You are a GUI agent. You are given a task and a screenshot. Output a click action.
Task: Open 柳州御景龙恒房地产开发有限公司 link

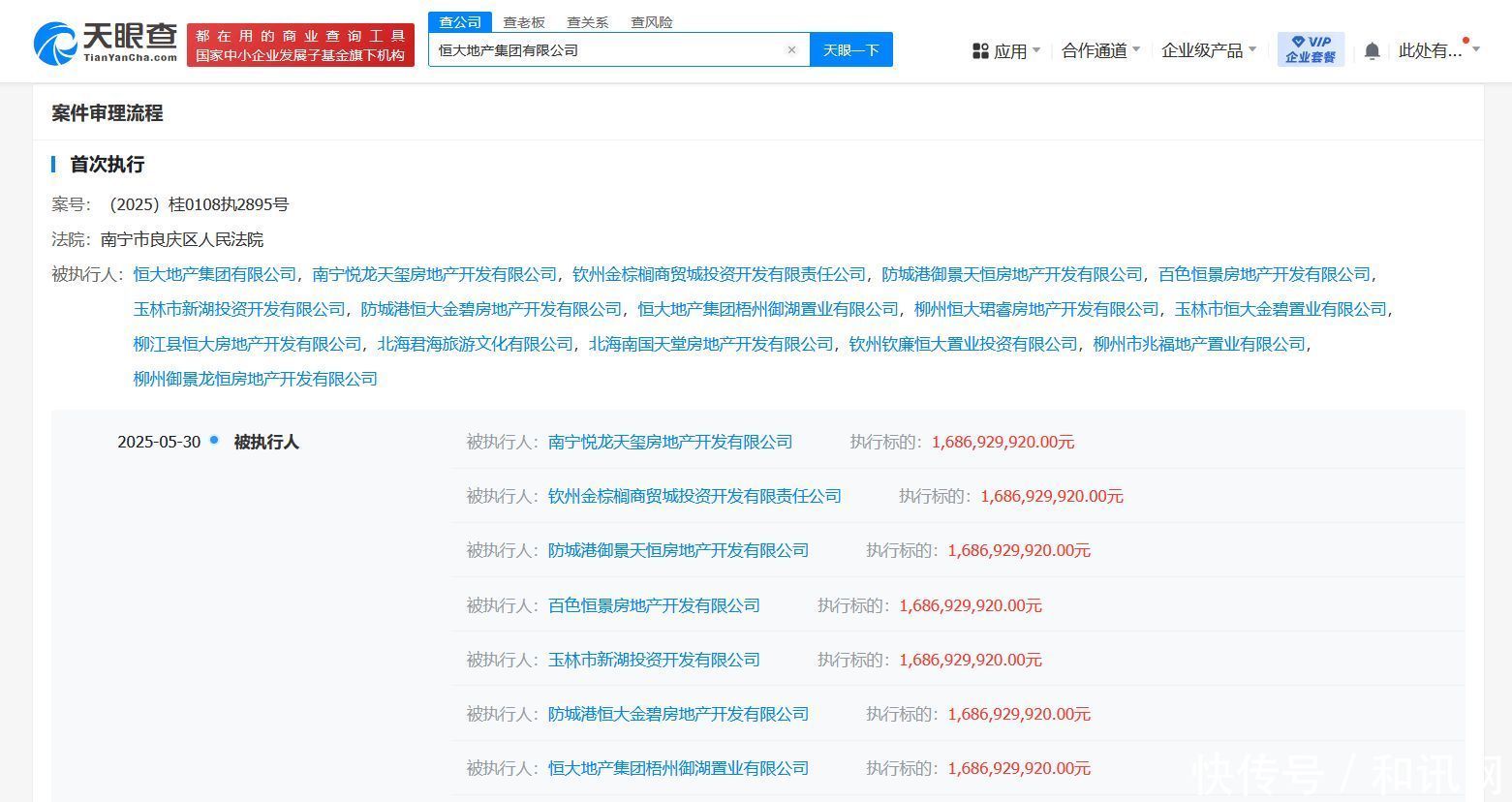pyautogui.click(x=256, y=379)
